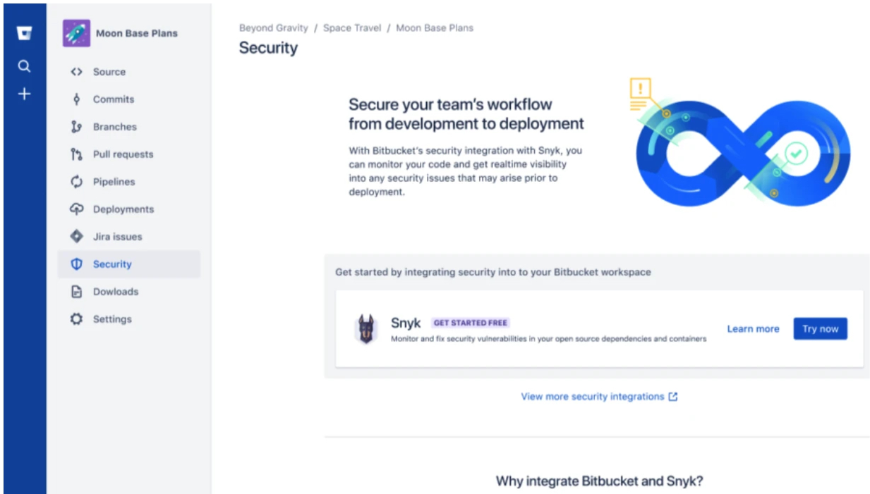Click the Settings gear icon
The height and width of the screenshot is (494, 870).
(76, 319)
